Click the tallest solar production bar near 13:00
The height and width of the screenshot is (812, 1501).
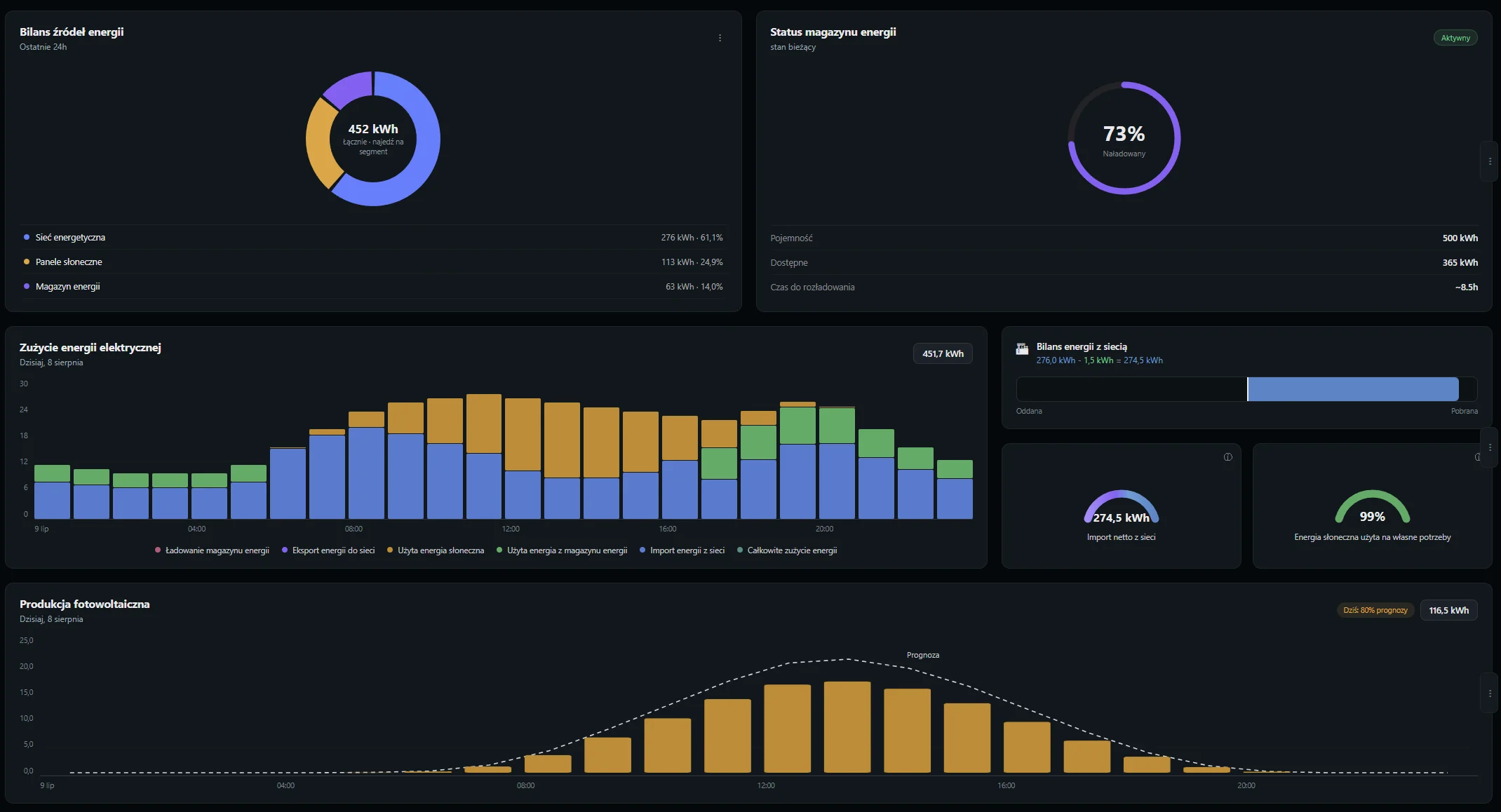pyautogui.click(x=847, y=727)
